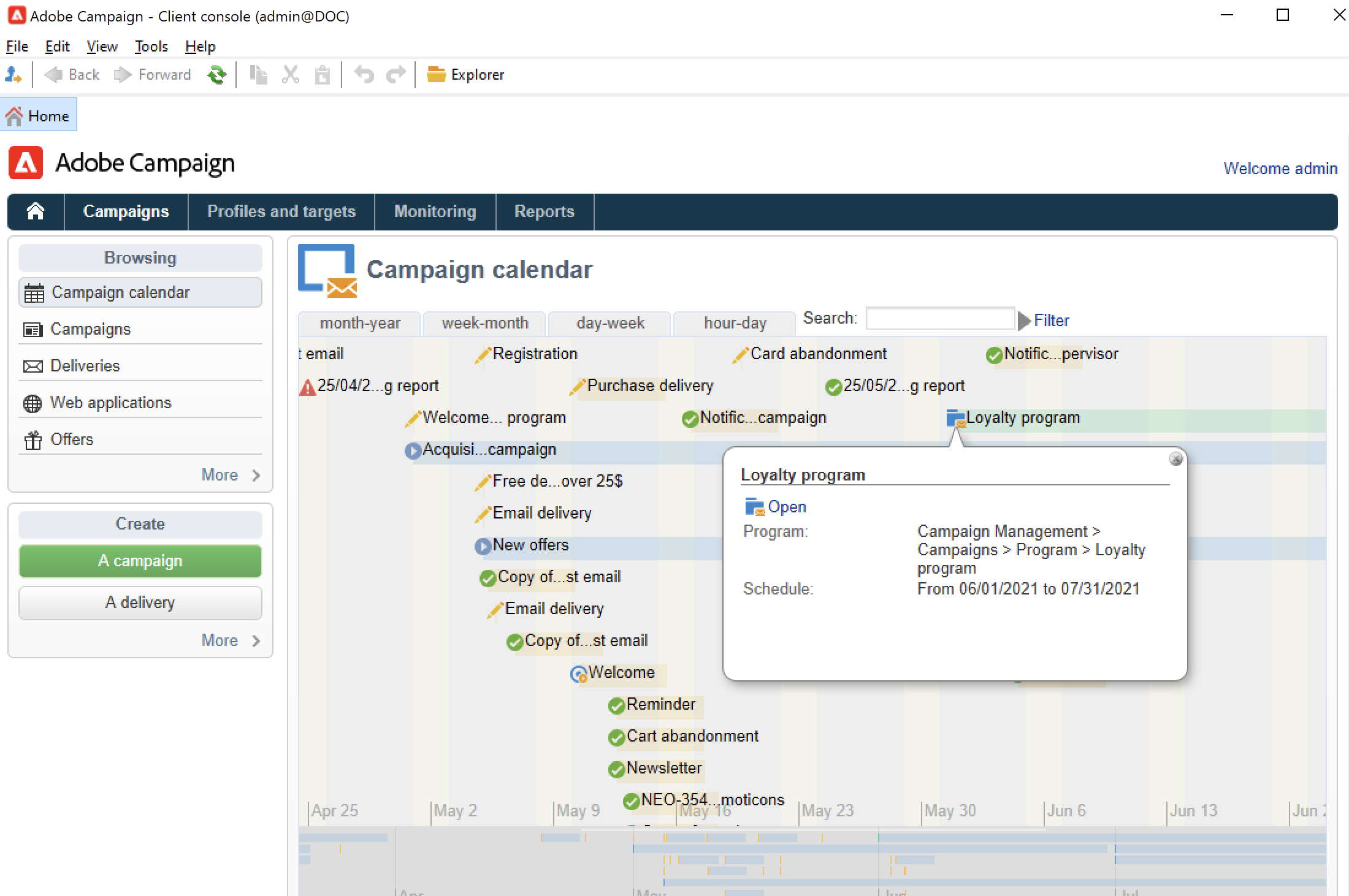
Task: Click the connection icon at toolbar start
Action: tap(13, 75)
